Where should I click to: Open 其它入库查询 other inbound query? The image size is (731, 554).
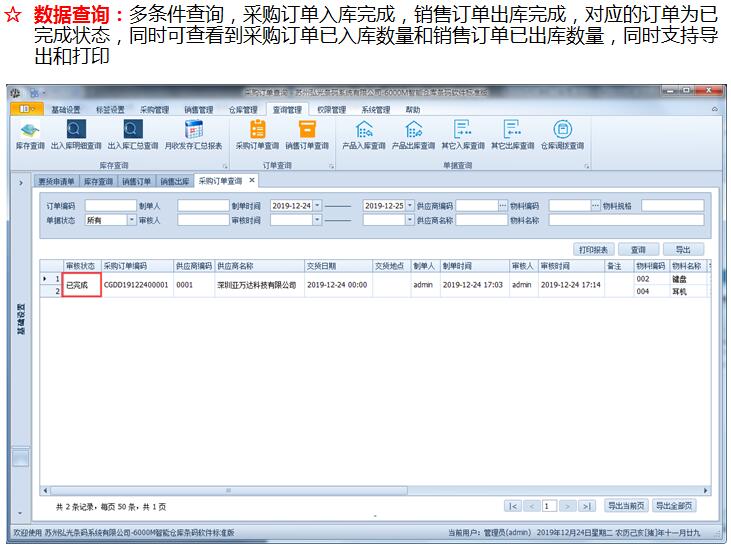tap(463, 135)
